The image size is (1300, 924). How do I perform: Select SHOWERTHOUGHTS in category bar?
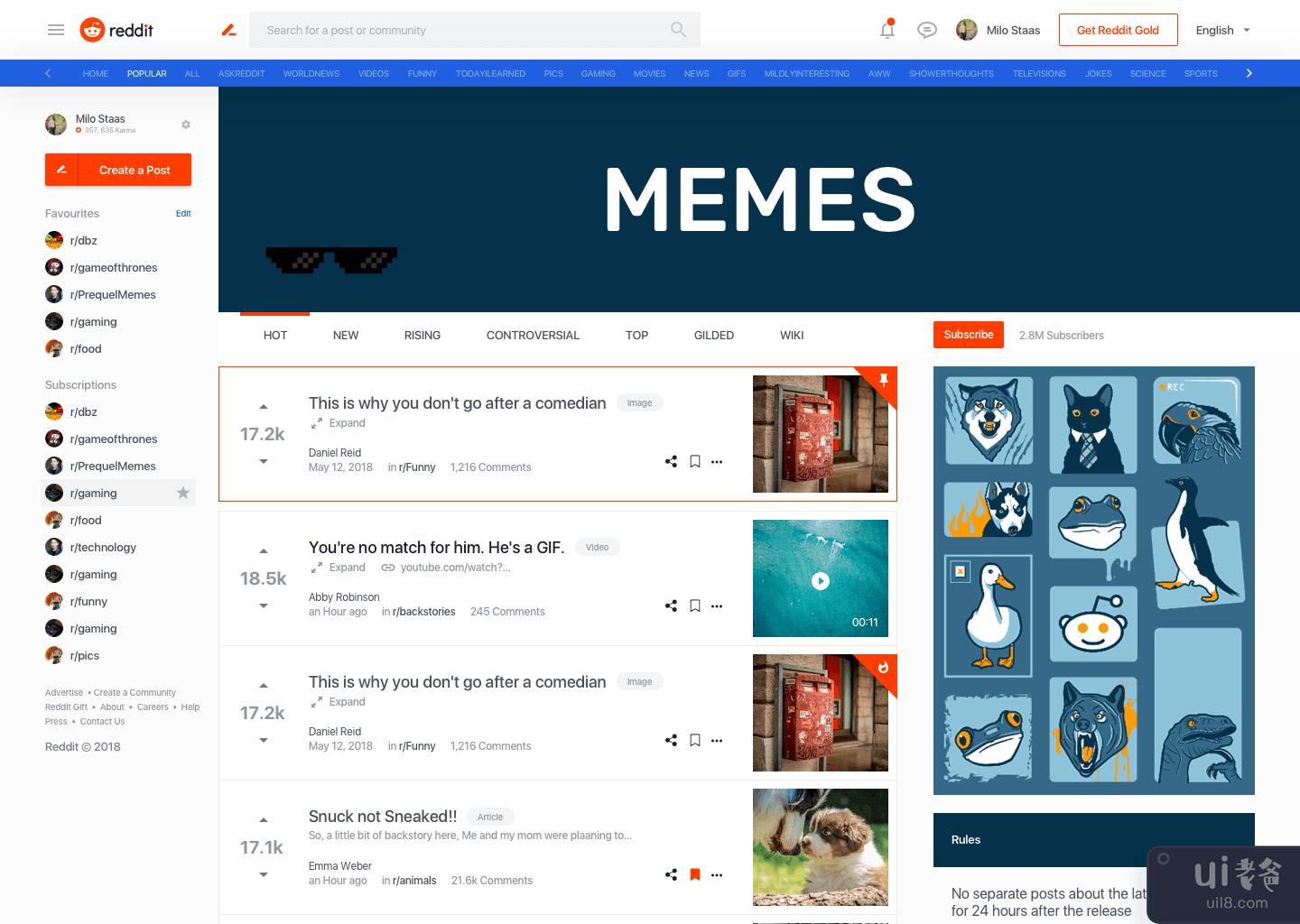pyautogui.click(x=951, y=74)
